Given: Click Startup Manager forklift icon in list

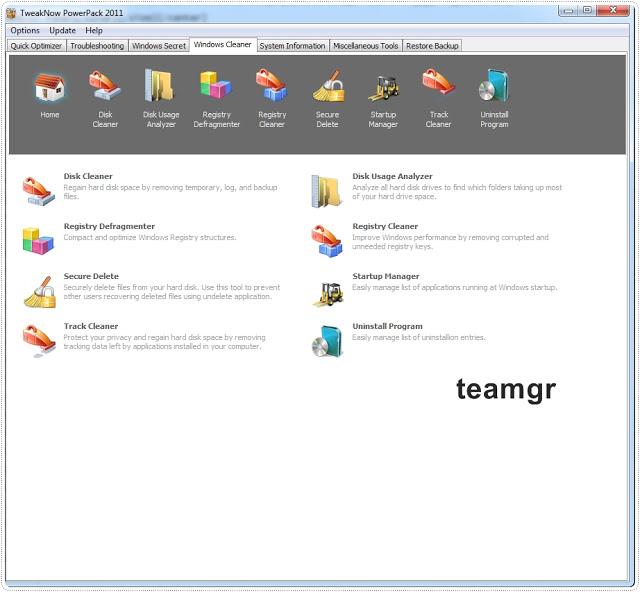Looking at the screenshot, I should (328, 294).
